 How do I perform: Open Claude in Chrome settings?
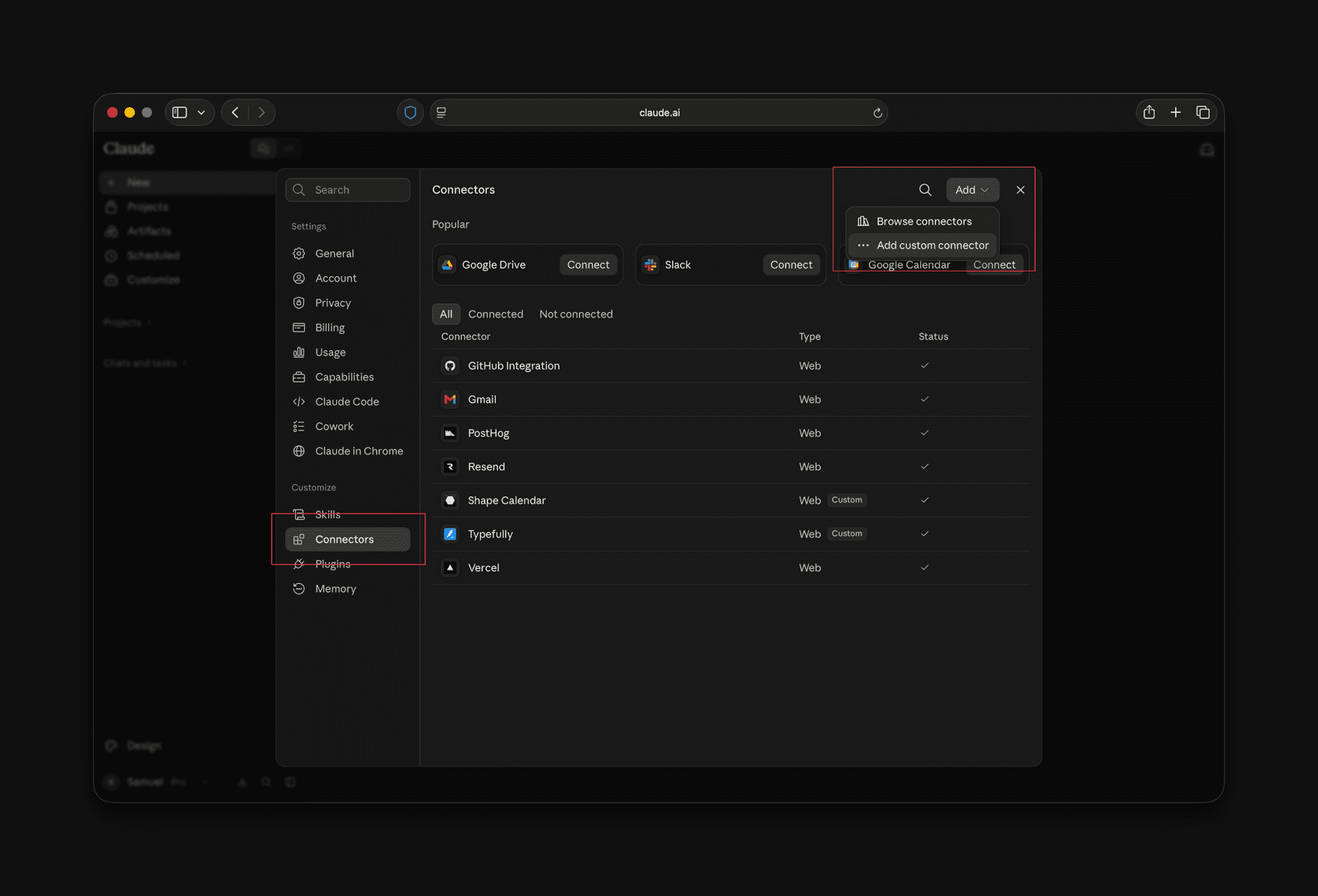(x=347, y=451)
